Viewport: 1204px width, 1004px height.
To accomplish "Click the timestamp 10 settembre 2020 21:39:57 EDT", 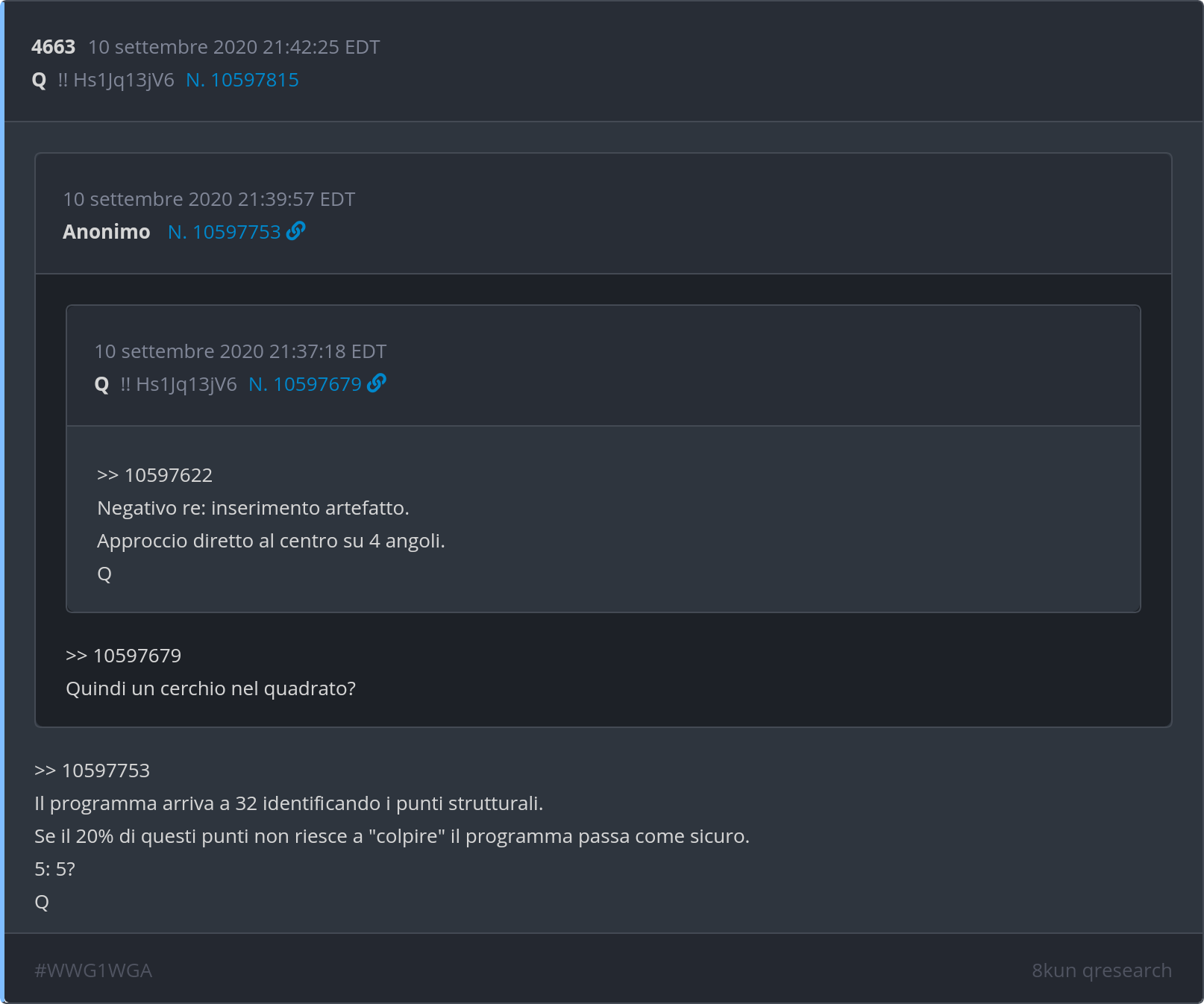I will 209,199.
